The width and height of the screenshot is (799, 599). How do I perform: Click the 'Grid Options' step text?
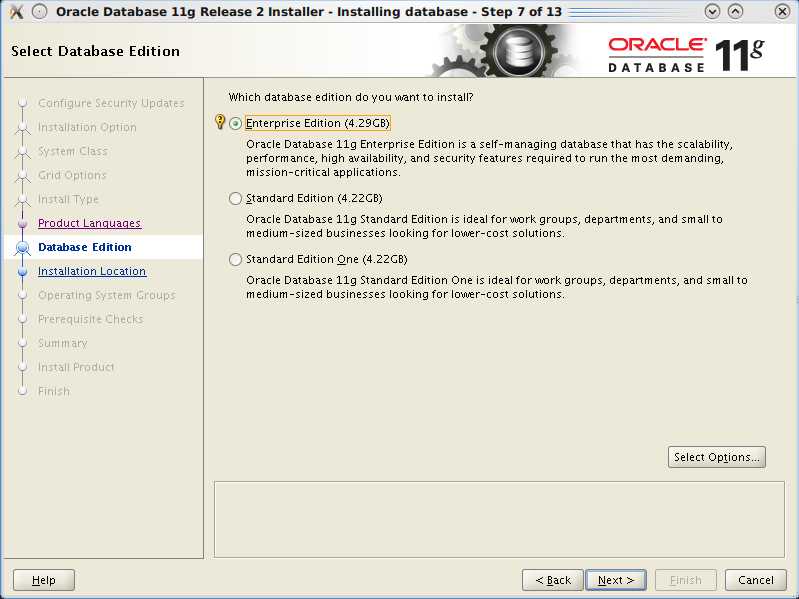(72, 175)
